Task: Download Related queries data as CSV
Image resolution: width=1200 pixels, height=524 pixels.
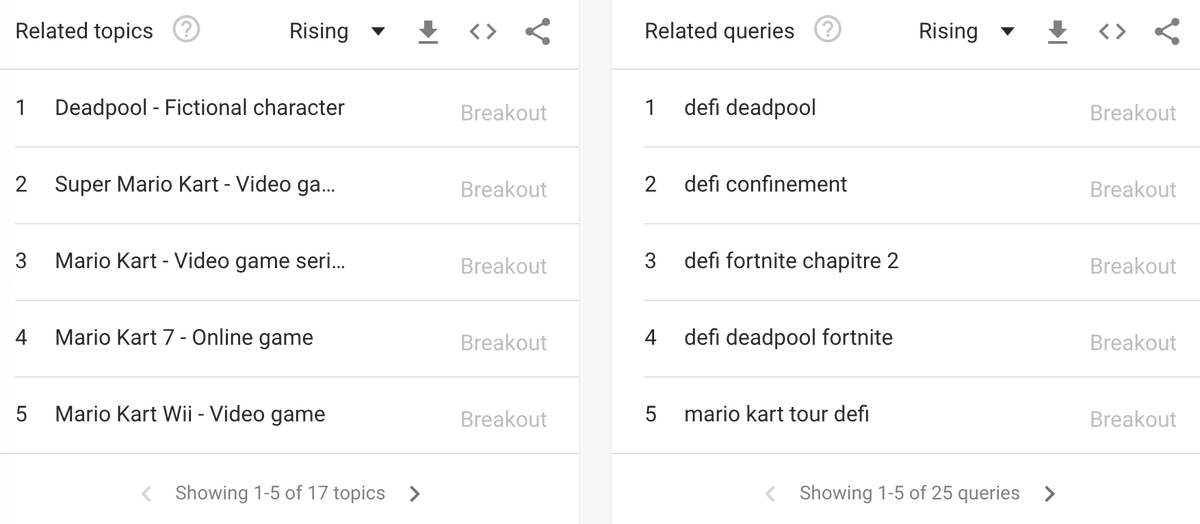Action: (1057, 32)
